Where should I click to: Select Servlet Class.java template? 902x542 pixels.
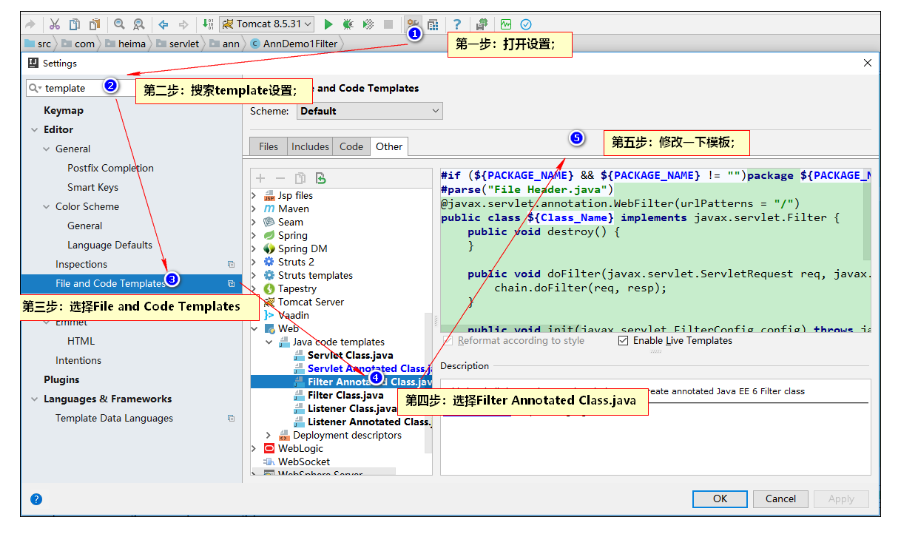pyautogui.click(x=350, y=355)
